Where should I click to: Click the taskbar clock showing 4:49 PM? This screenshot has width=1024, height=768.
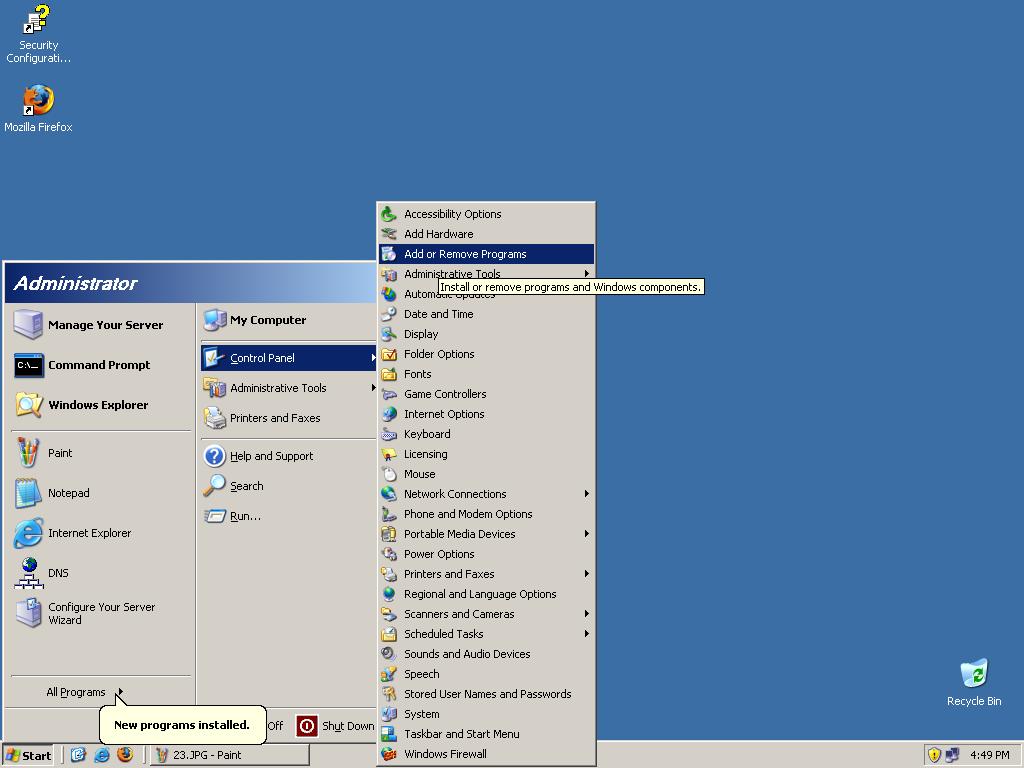989,755
